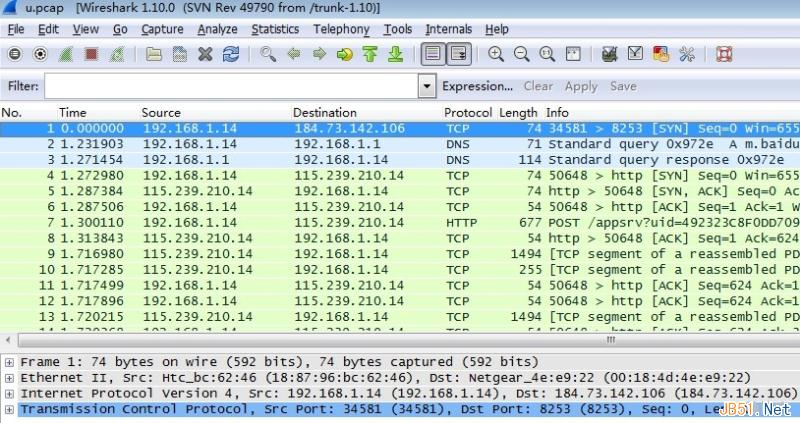Click into the Filter text field

point(231,86)
